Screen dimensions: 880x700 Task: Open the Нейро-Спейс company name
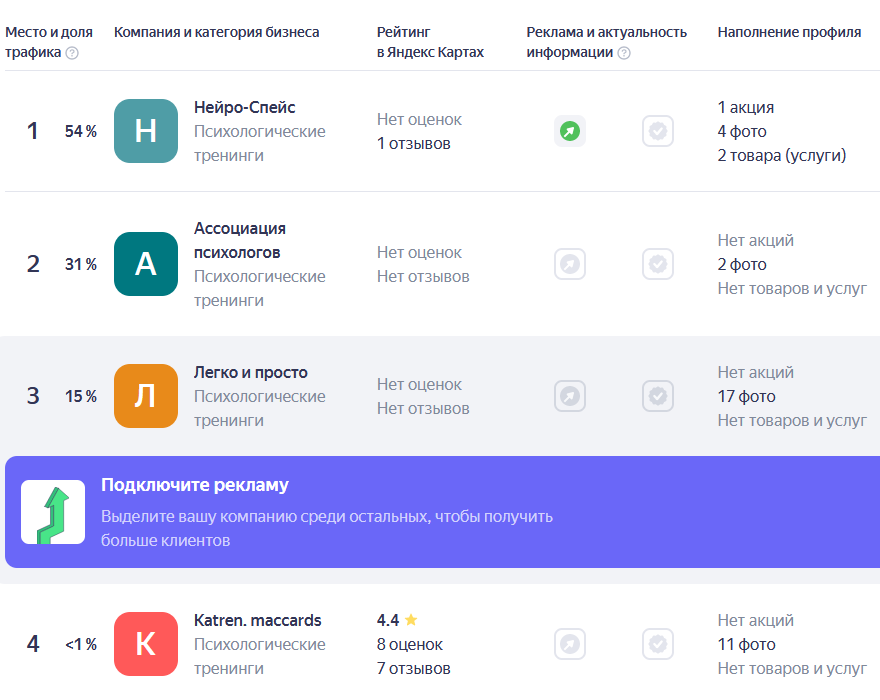point(245,107)
